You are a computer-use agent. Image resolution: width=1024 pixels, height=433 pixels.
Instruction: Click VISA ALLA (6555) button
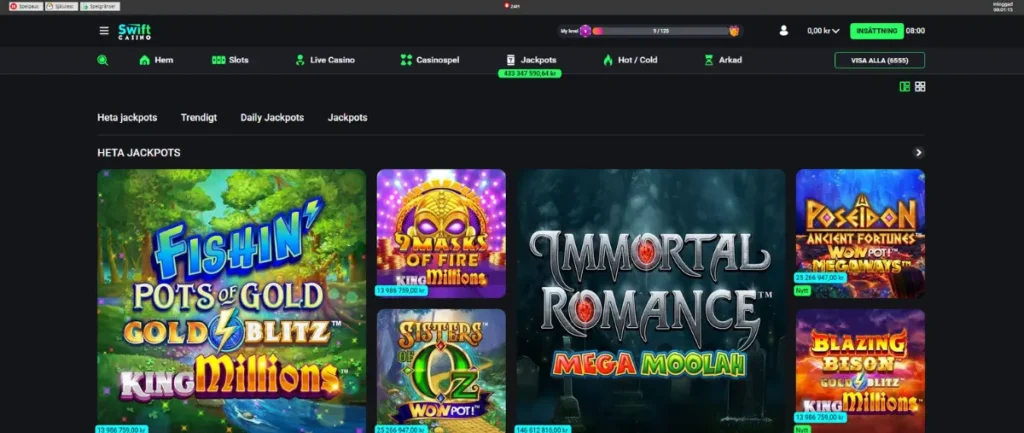[880, 60]
